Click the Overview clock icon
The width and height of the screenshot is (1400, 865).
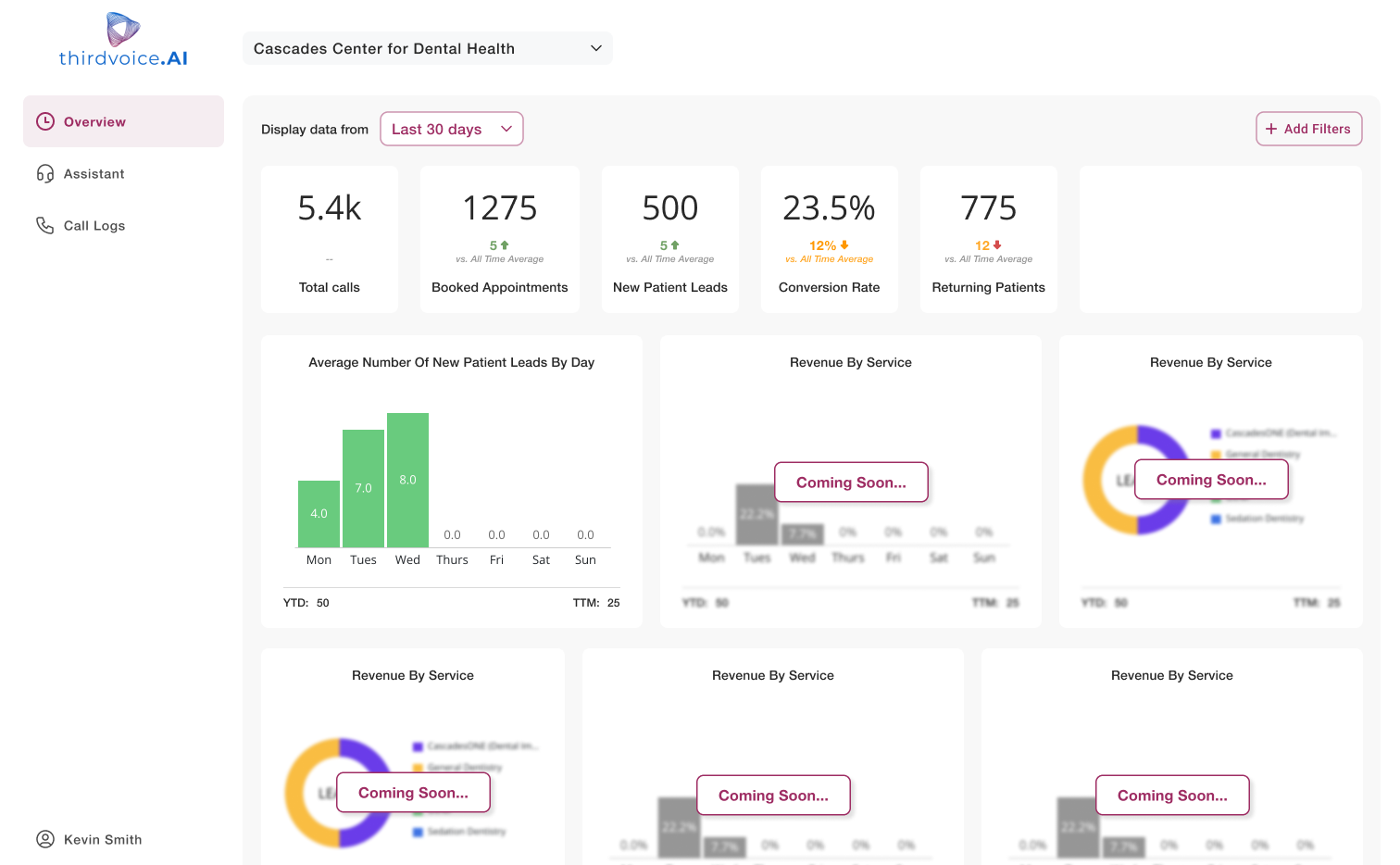point(45,121)
